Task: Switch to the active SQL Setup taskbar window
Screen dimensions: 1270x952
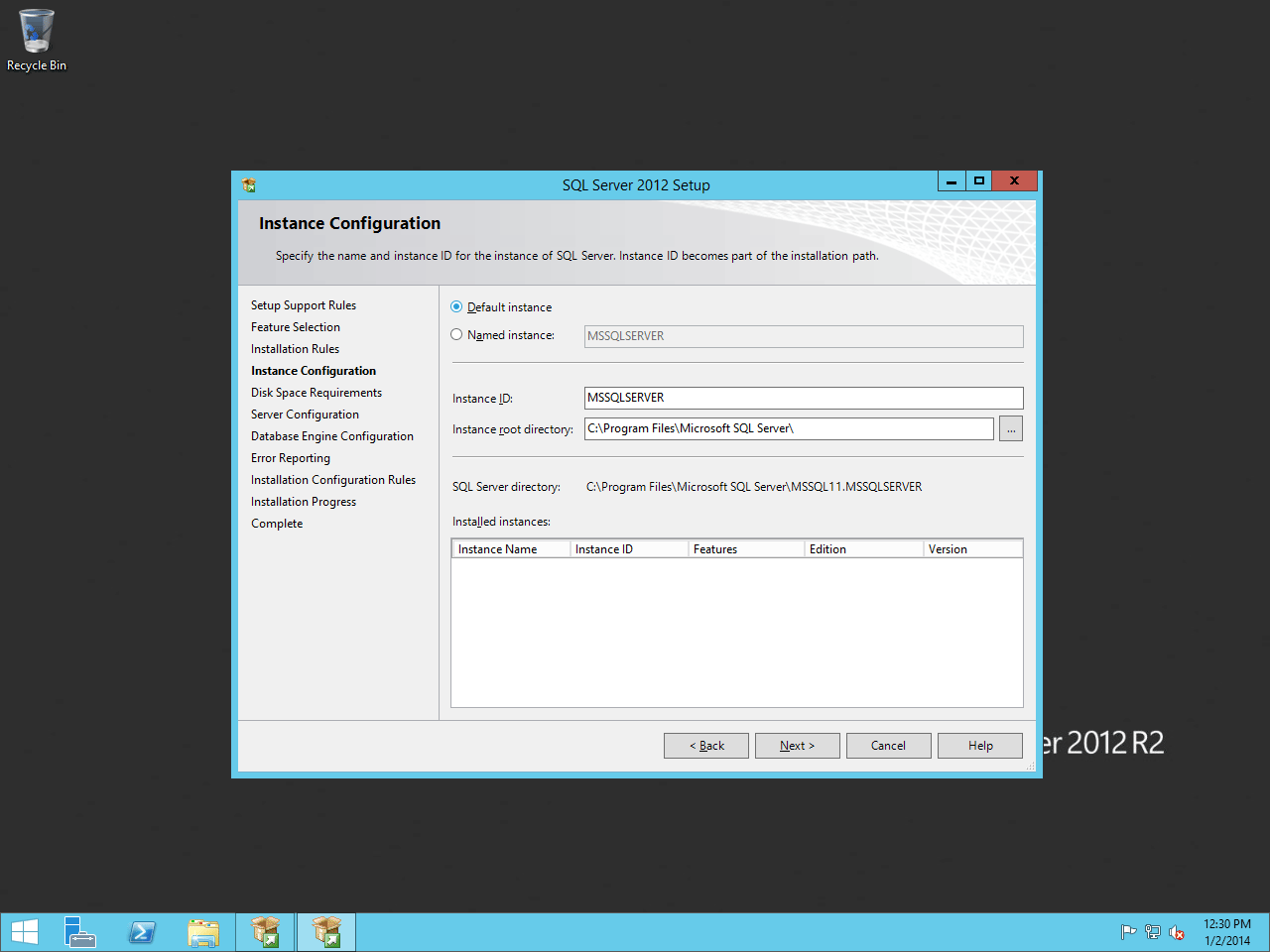Action: [326, 932]
